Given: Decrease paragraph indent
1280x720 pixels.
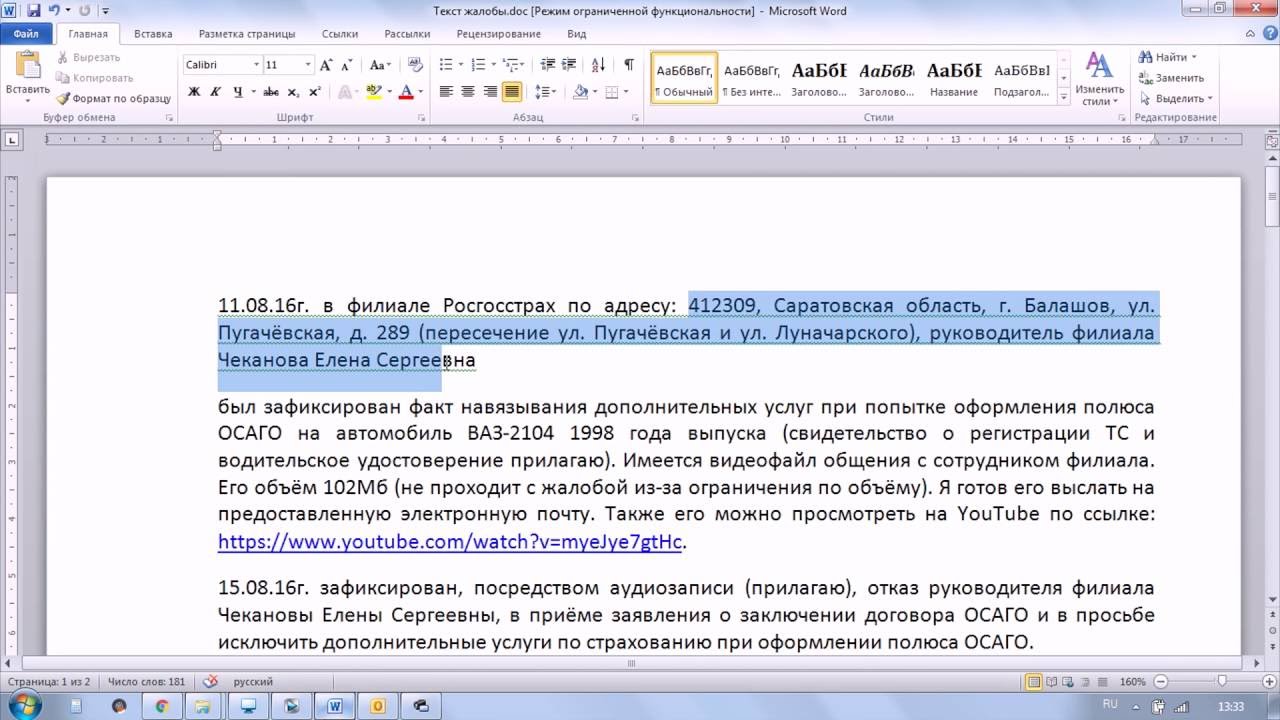Looking at the screenshot, I should pos(547,65).
